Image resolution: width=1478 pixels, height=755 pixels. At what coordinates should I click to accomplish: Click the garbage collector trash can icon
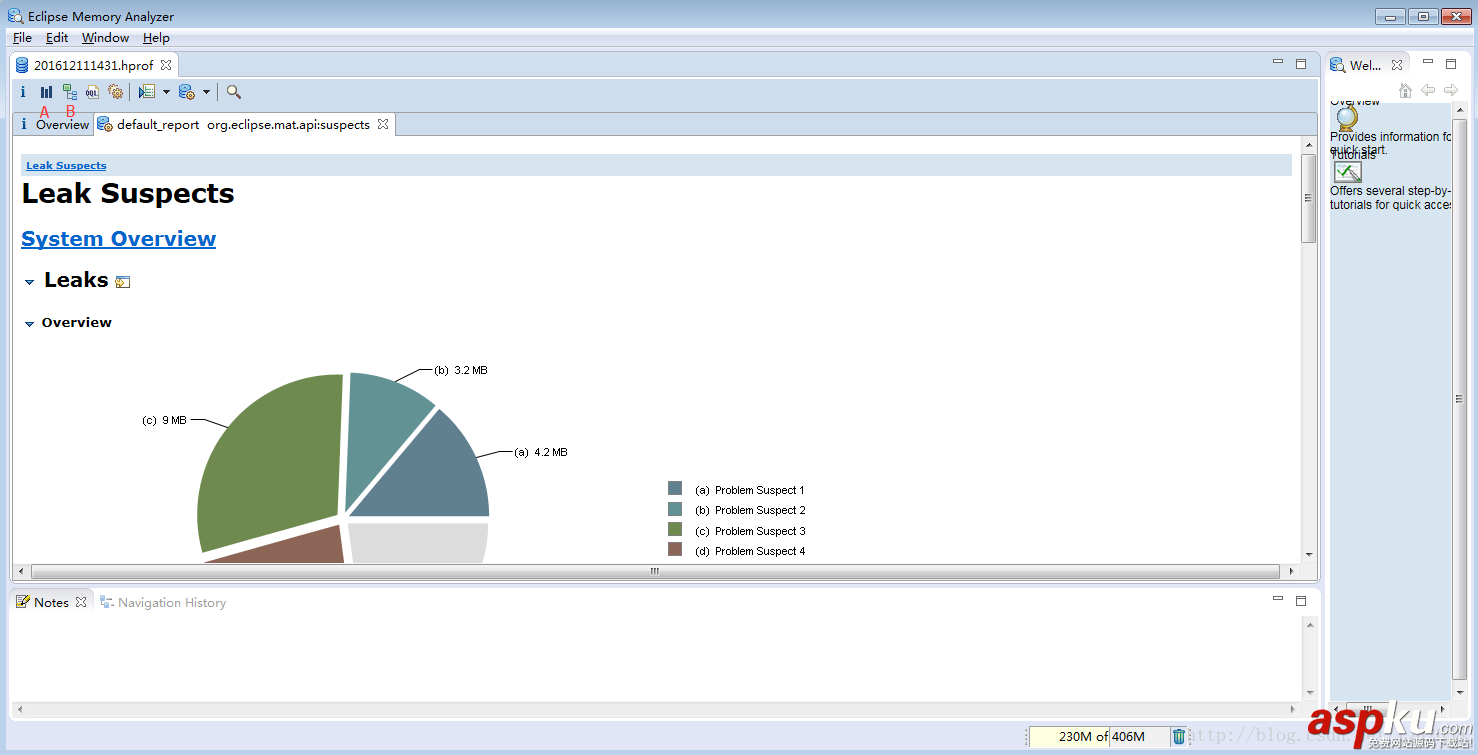coord(1179,736)
